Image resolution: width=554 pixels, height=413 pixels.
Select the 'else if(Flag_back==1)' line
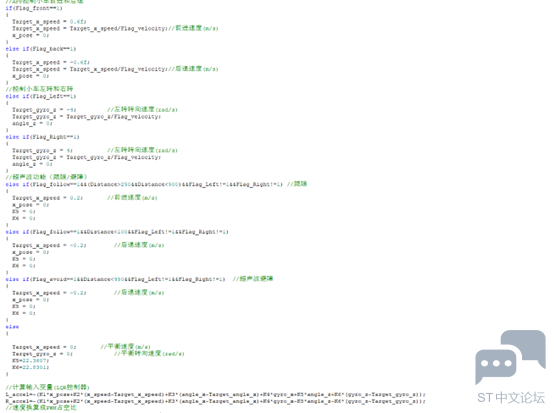pyautogui.click(x=41, y=49)
